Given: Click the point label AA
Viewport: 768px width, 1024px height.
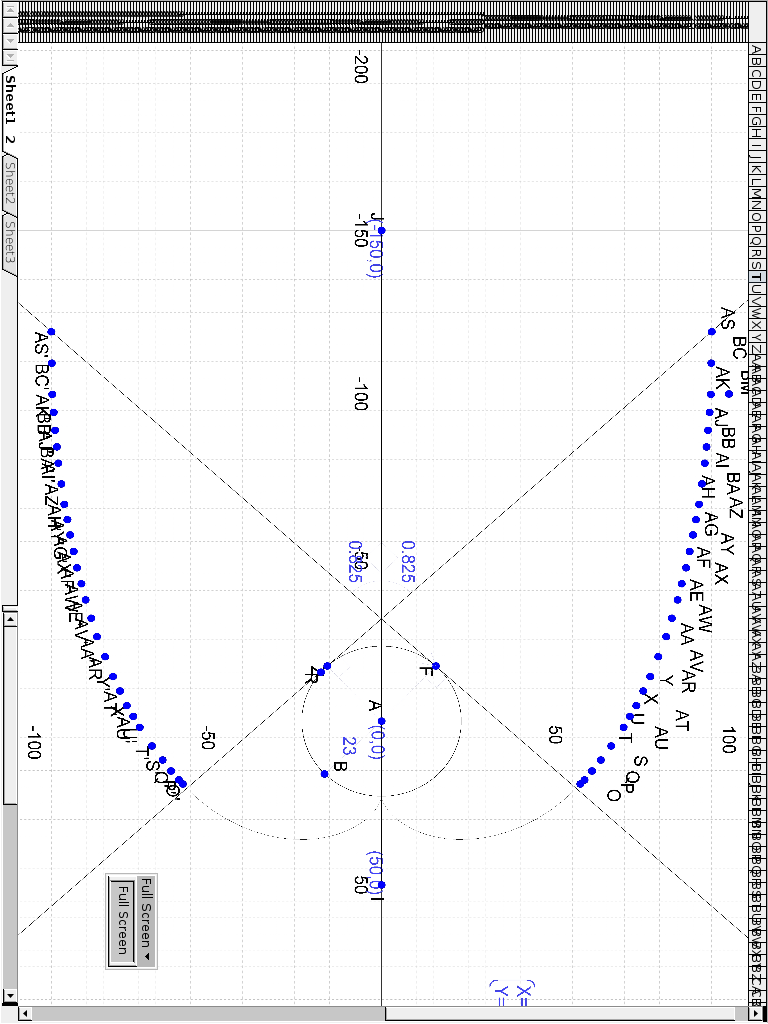Looking at the screenshot, I should coord(686,633).
